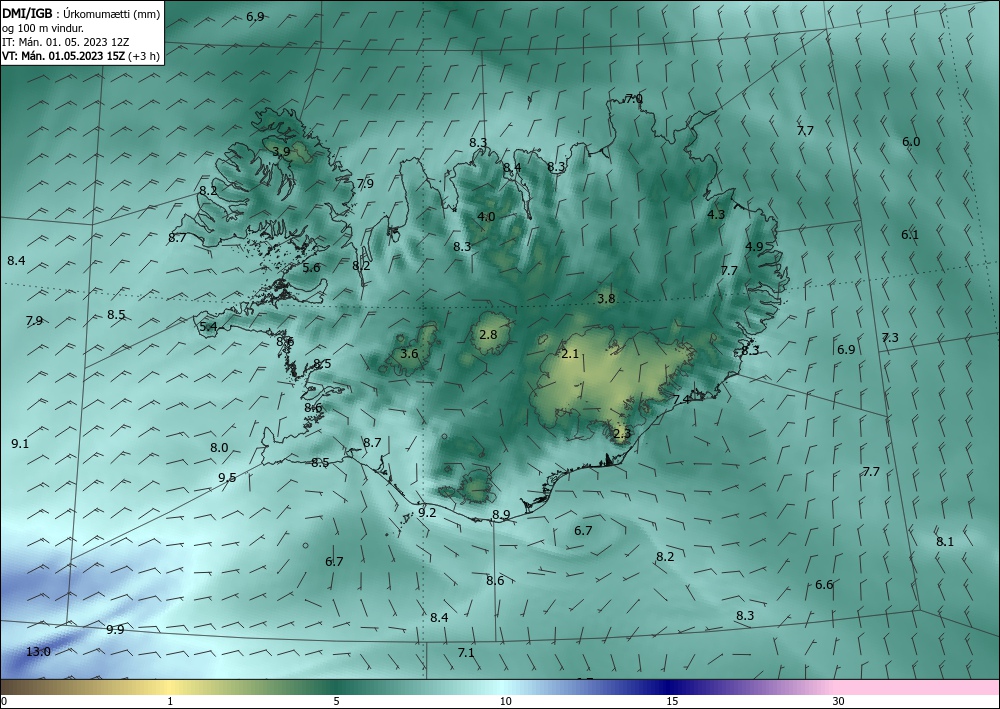
Task: Click the 9.9 value on the map
Action: pyautogui.click(x=115, y=630)
